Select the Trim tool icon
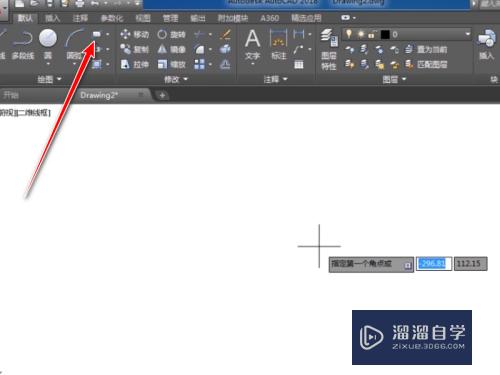The width and height of the screenshot is (500, 375). click(x=199, y=34)
